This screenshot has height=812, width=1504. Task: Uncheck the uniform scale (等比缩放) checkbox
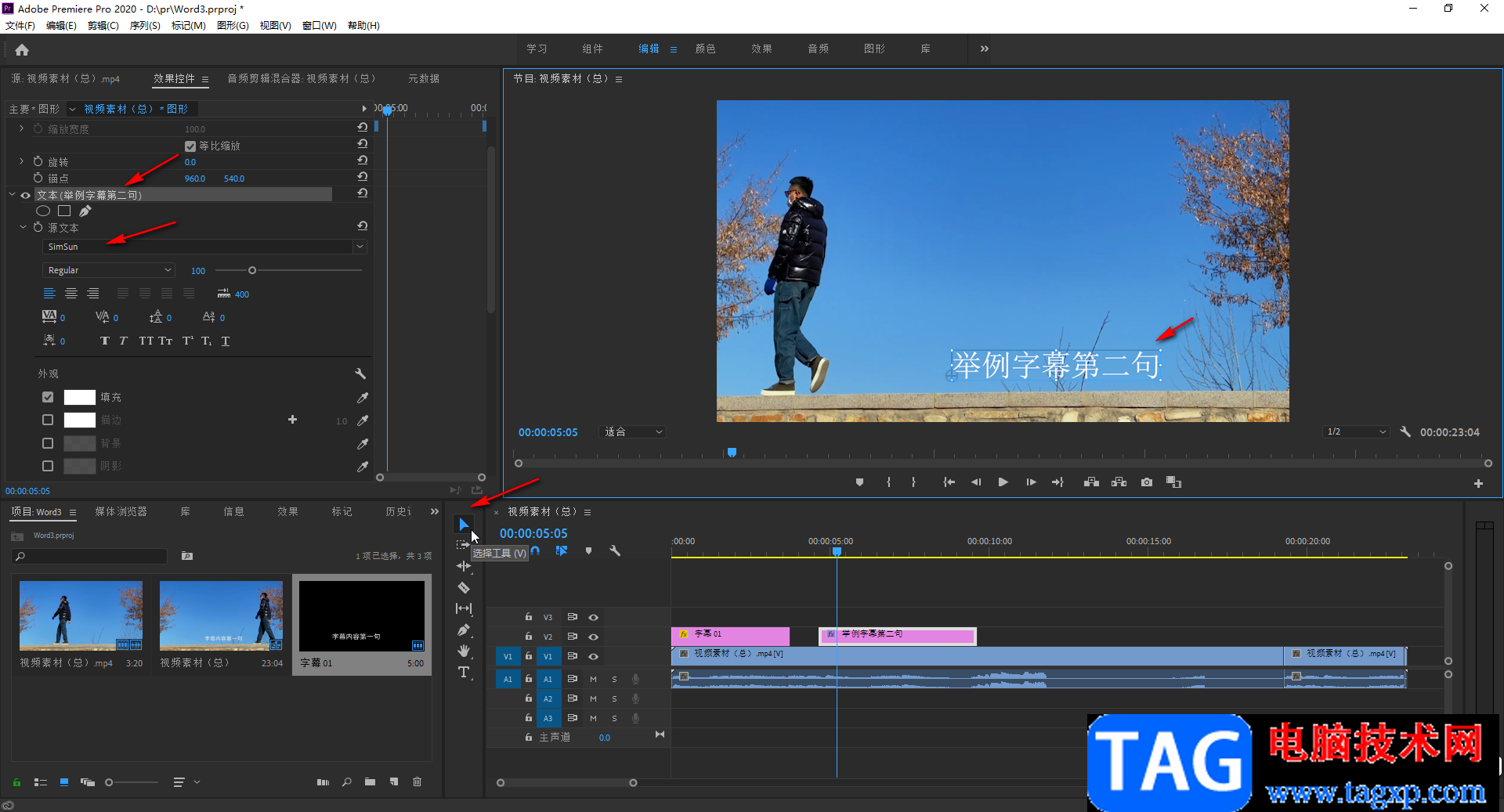pyautogui.click(x=190, y=146)
